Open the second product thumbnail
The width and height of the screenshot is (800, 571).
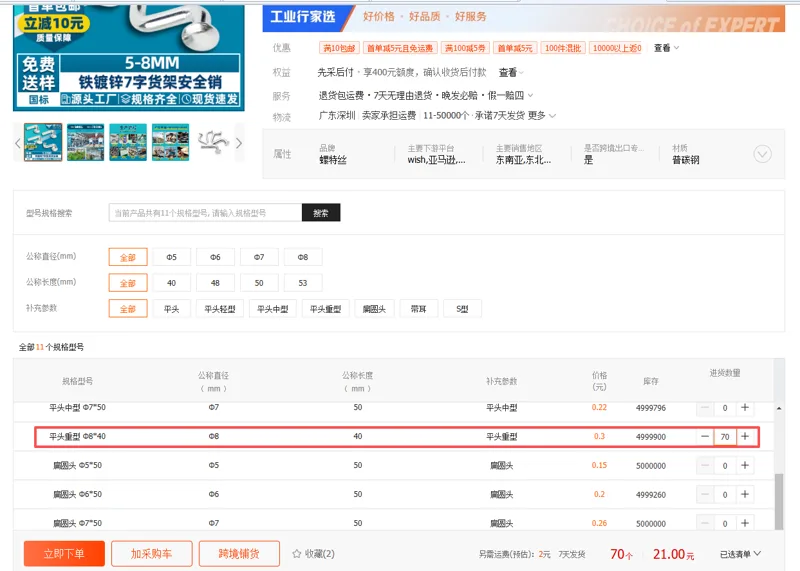coord(86,142)
